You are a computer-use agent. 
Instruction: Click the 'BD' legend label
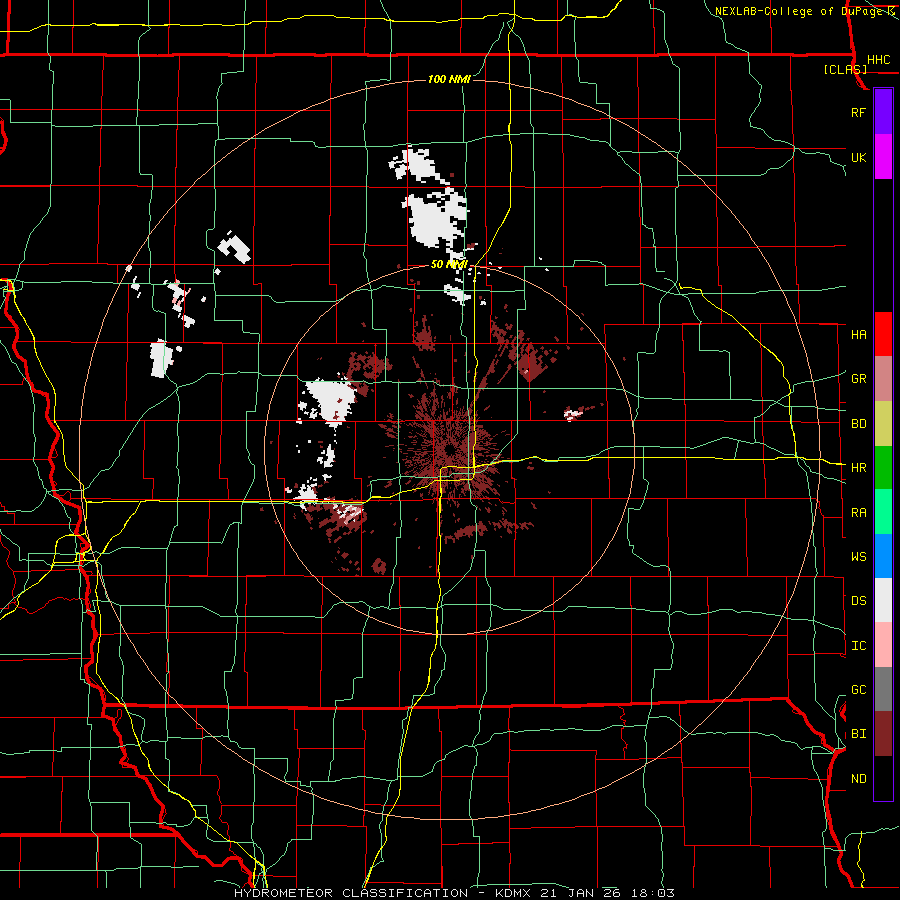858,424
